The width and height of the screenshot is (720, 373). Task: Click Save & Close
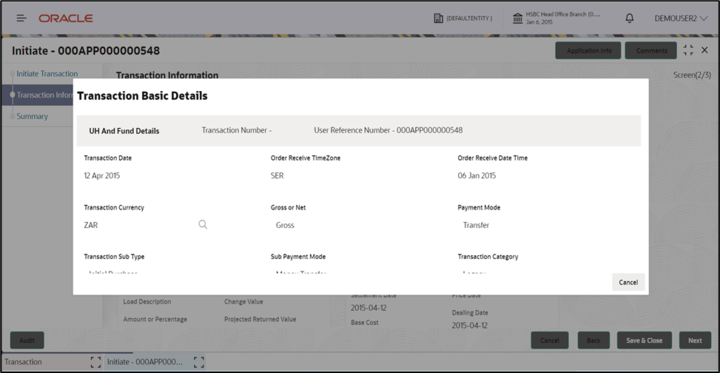(x=644, y=340)
